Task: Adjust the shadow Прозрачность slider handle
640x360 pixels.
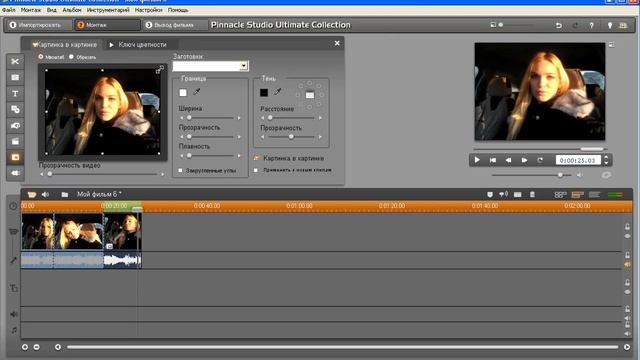Action: 291,137
